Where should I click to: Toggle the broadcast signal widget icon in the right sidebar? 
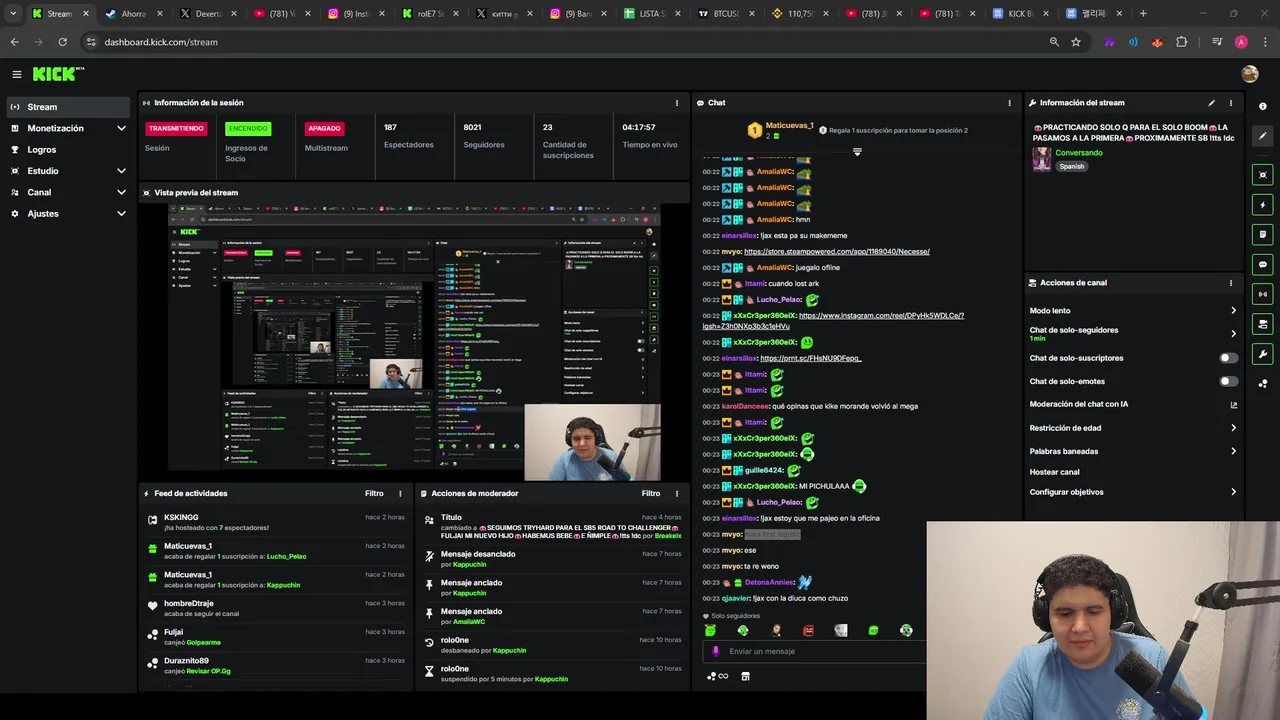point(1262,294)
